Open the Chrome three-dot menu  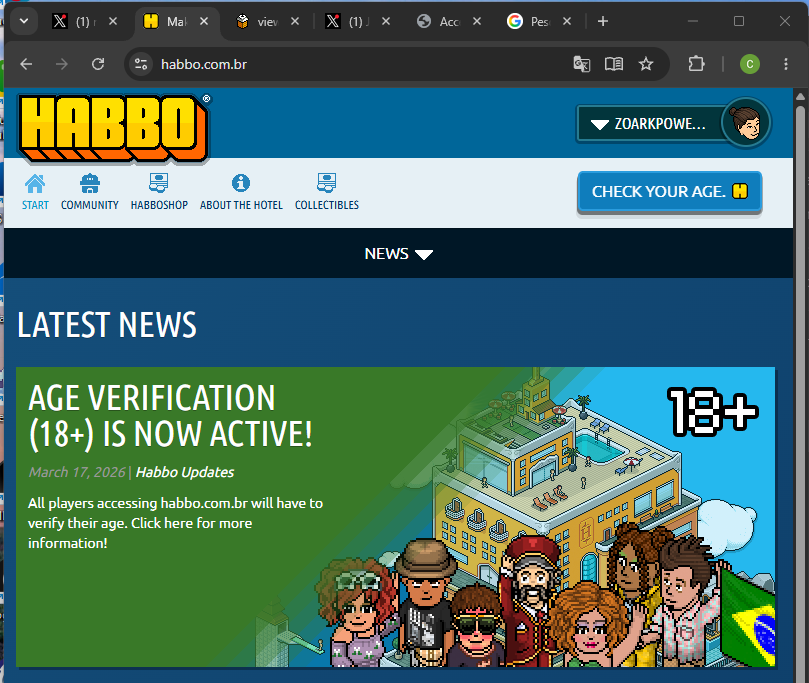pos(786,64)
